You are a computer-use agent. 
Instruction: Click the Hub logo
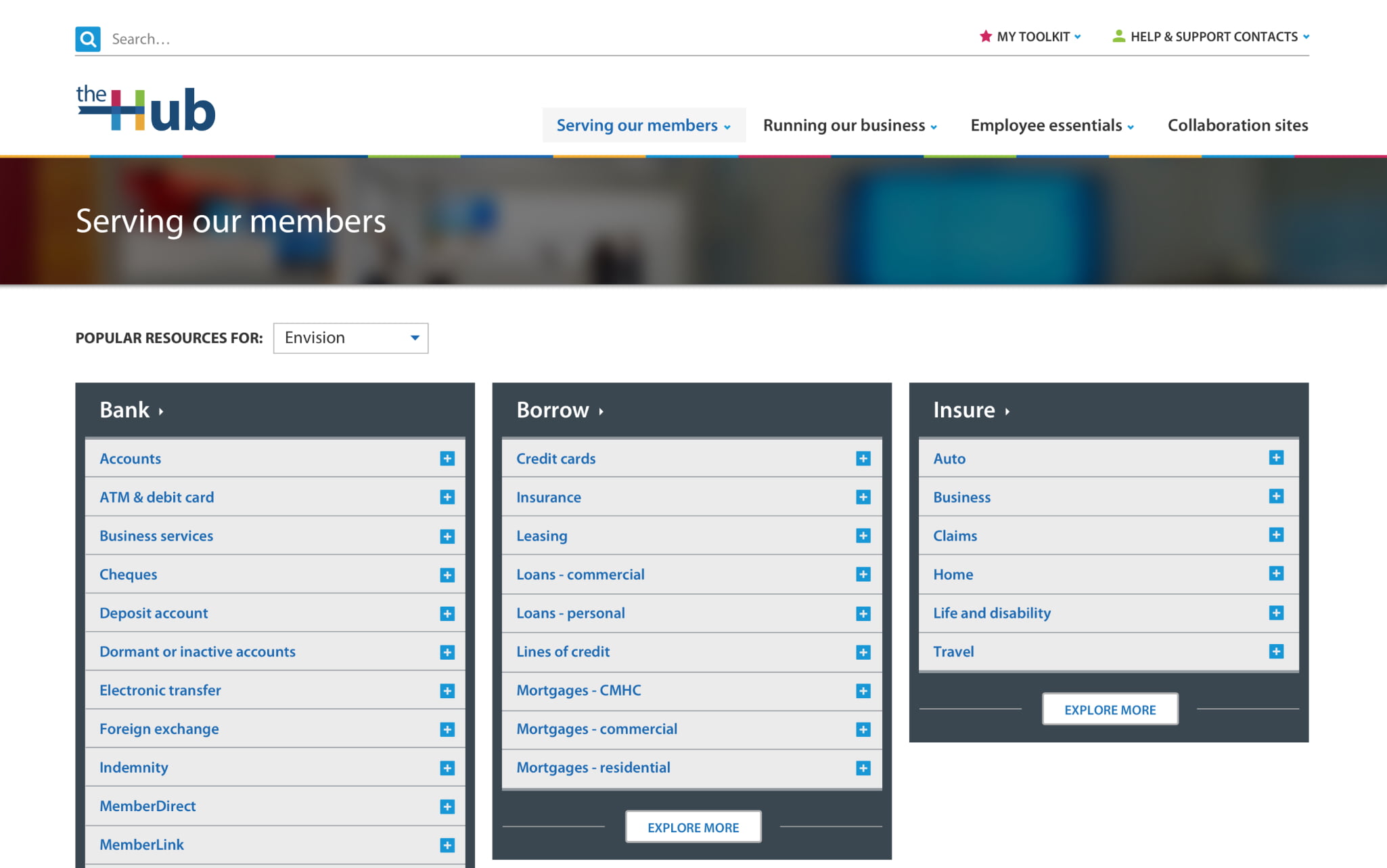(x=145, y=108)
